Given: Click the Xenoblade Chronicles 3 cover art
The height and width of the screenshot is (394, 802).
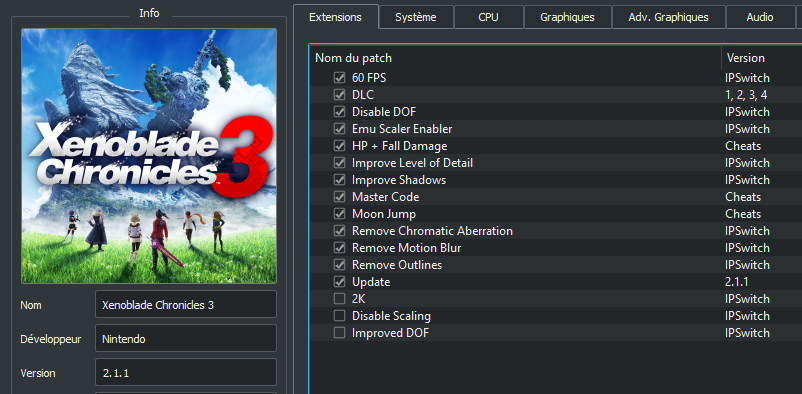Looking at the screenshot, I should coord(149,156).
